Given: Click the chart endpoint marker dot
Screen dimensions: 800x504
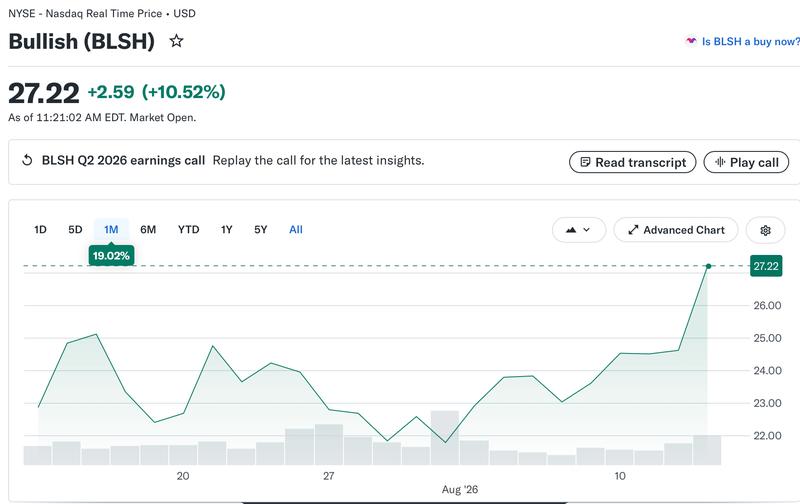Looking at the screenshot, I should (708, 266).
